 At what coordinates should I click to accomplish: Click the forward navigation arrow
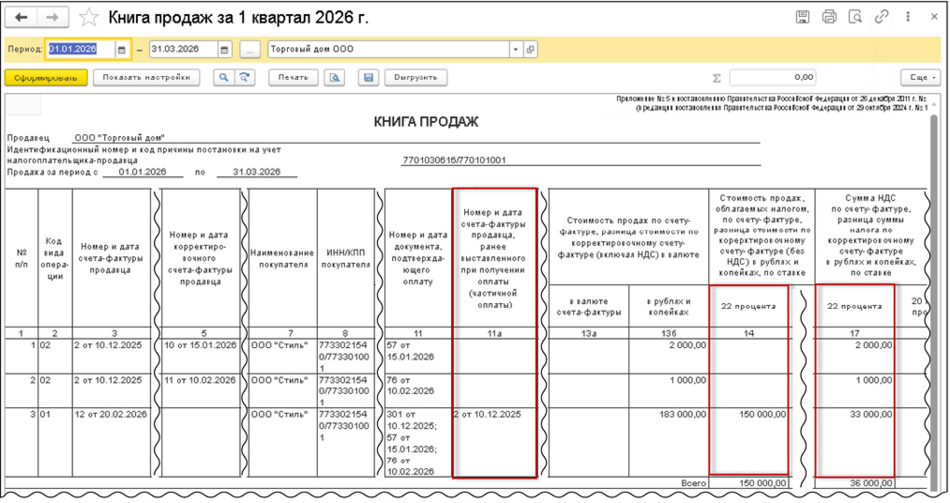pos(53,18)
